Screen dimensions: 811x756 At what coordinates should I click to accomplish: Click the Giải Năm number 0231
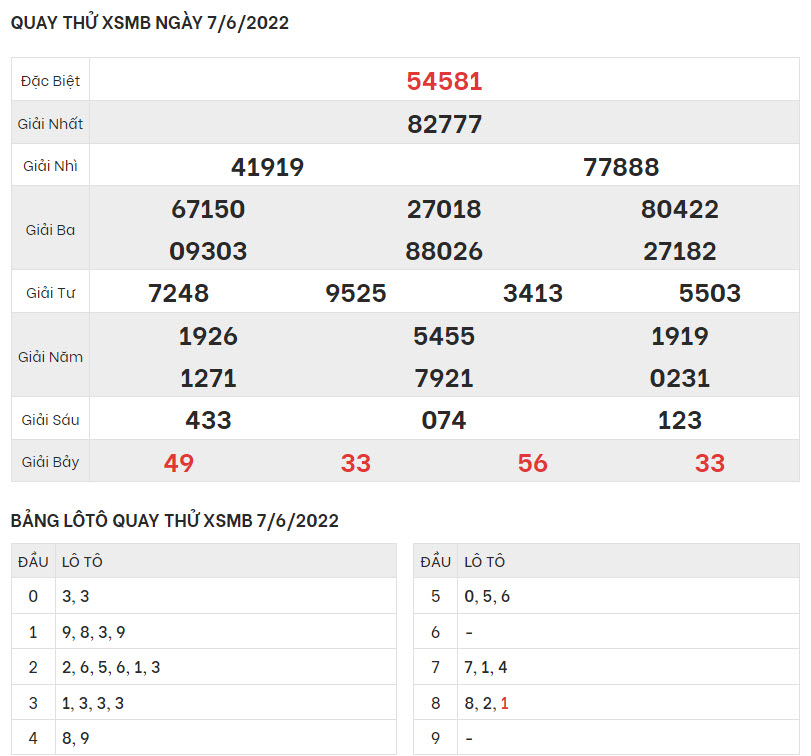[x=680, y=379]
